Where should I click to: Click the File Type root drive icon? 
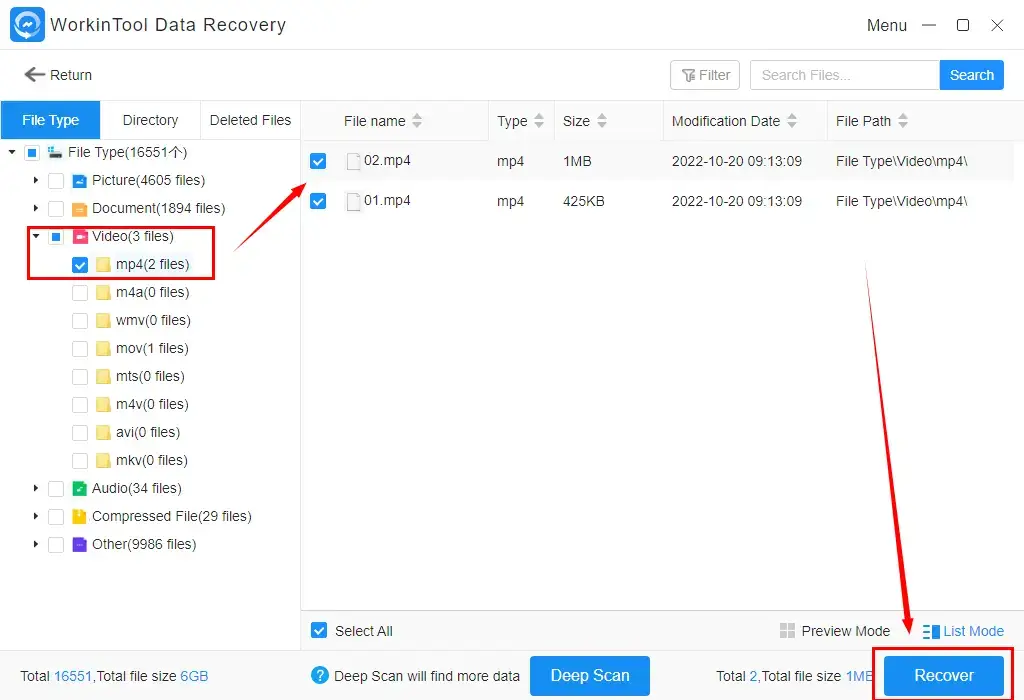point(55,152)
